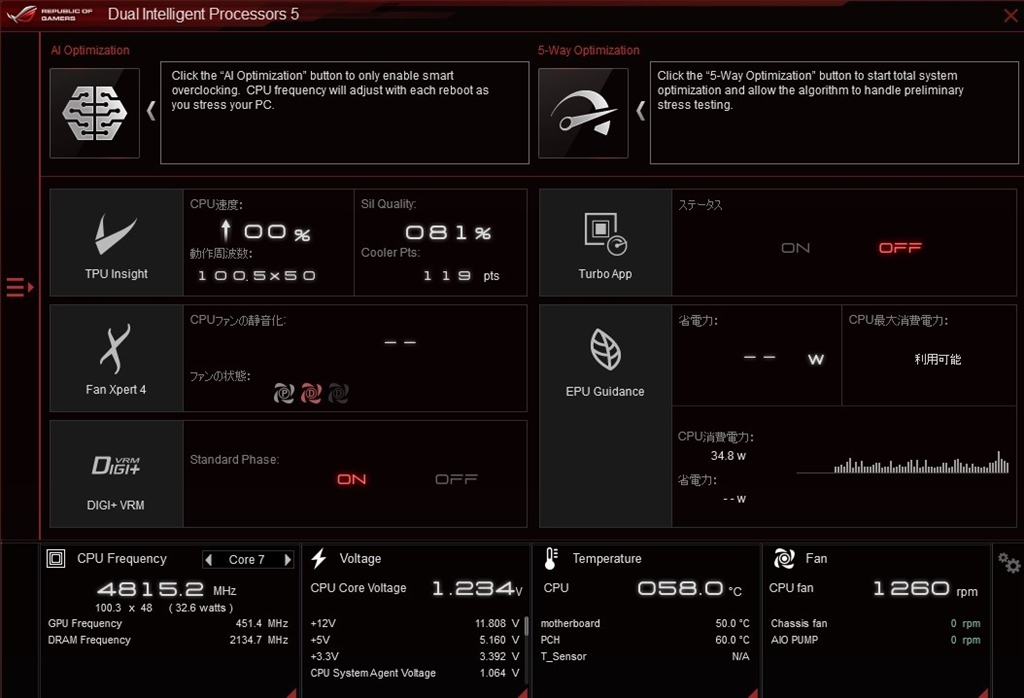Screen dimensions: 1024x698
Task: Set Standard Phase to OFF
Action: [x=456, y=479]
